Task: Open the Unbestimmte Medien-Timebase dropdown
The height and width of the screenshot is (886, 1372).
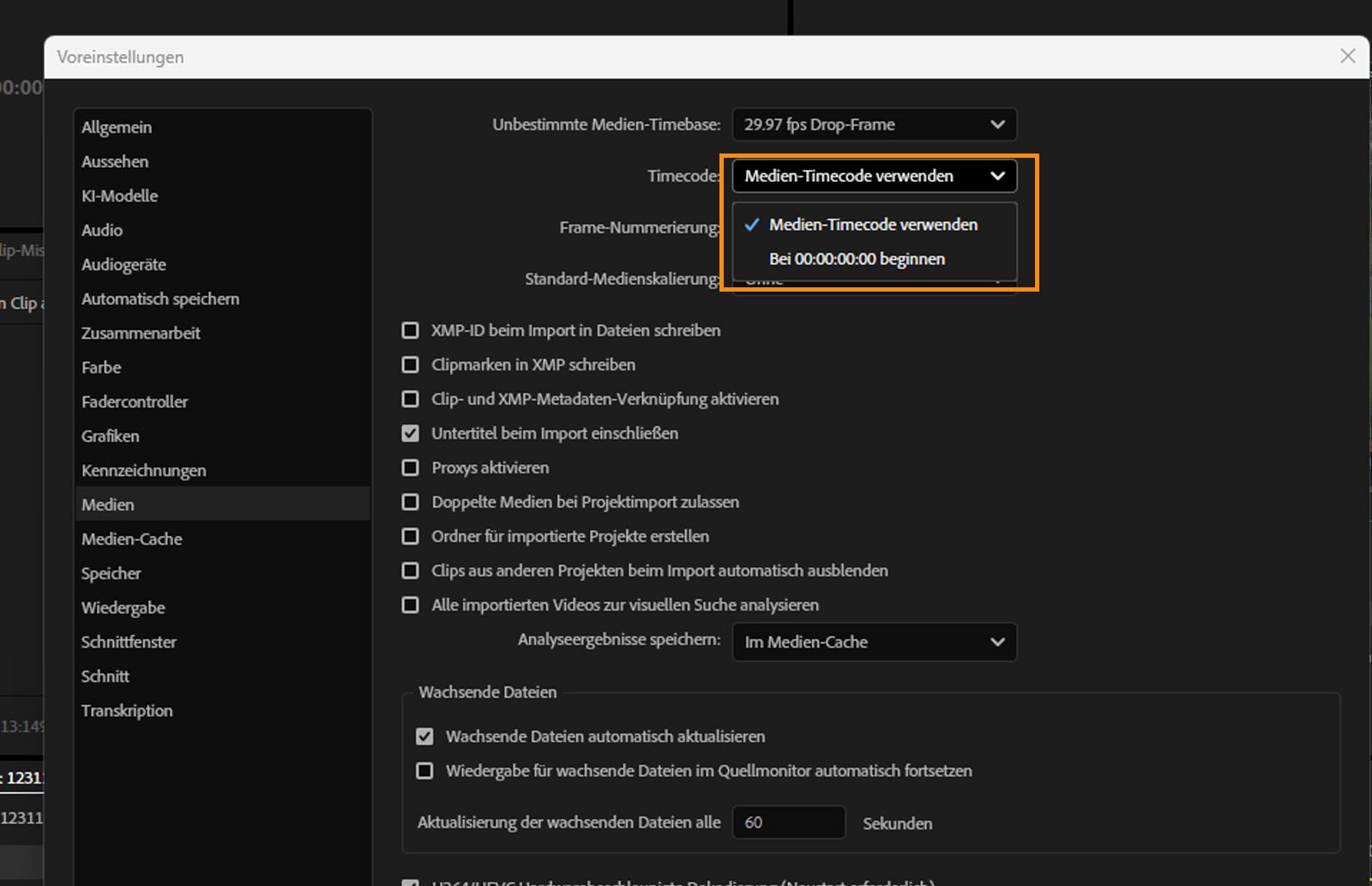Action: tap(873, 124)
